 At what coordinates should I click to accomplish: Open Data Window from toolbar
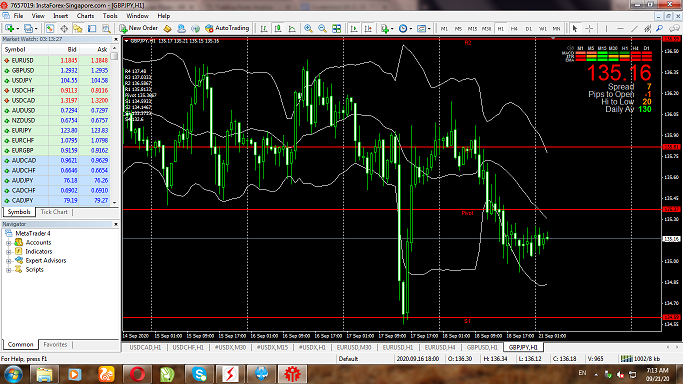[x=64, y=28]
